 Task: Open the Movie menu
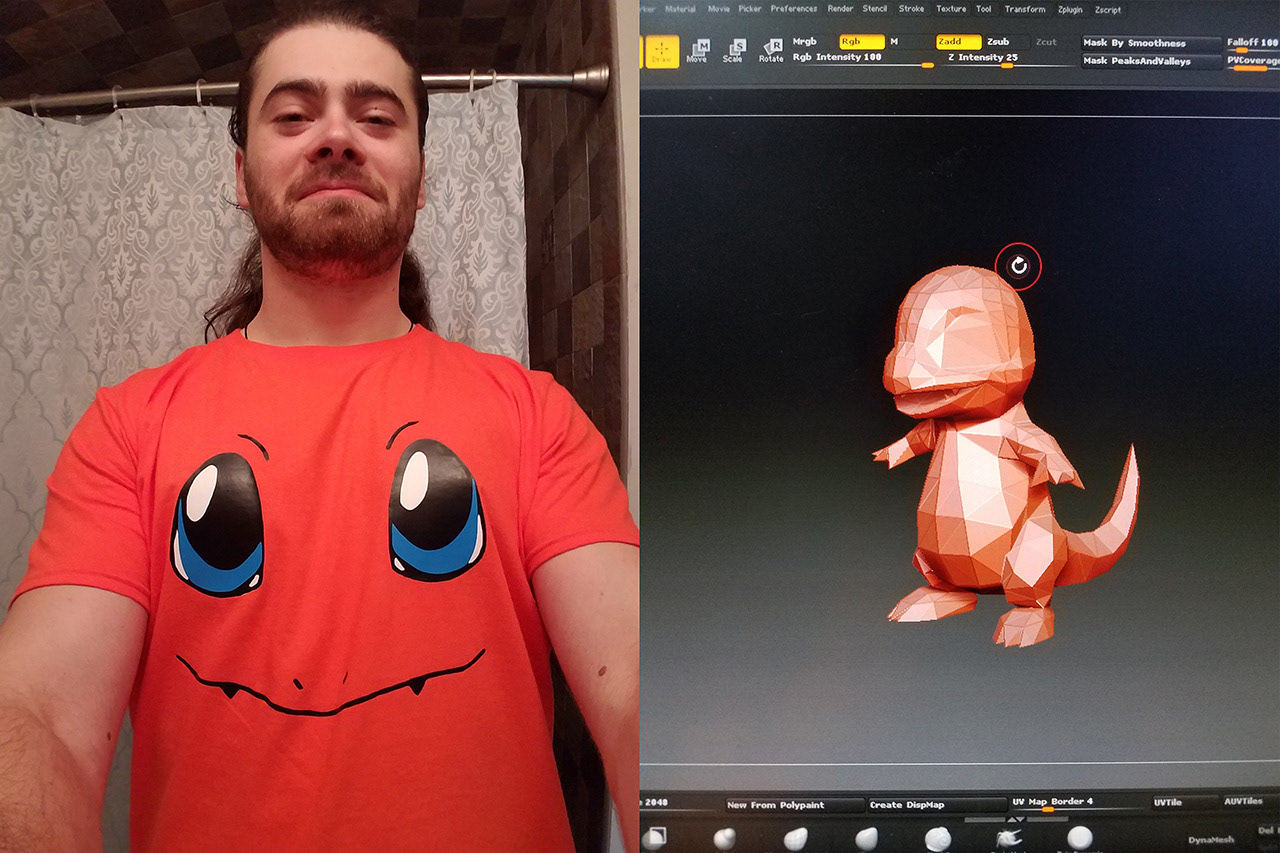719,9
